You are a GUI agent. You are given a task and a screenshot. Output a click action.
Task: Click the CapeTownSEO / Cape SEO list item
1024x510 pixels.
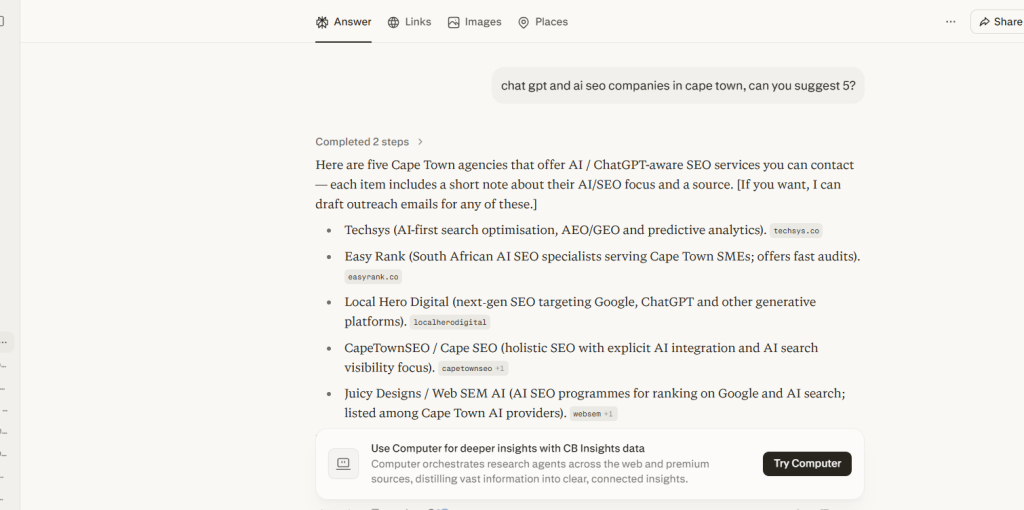581,357
